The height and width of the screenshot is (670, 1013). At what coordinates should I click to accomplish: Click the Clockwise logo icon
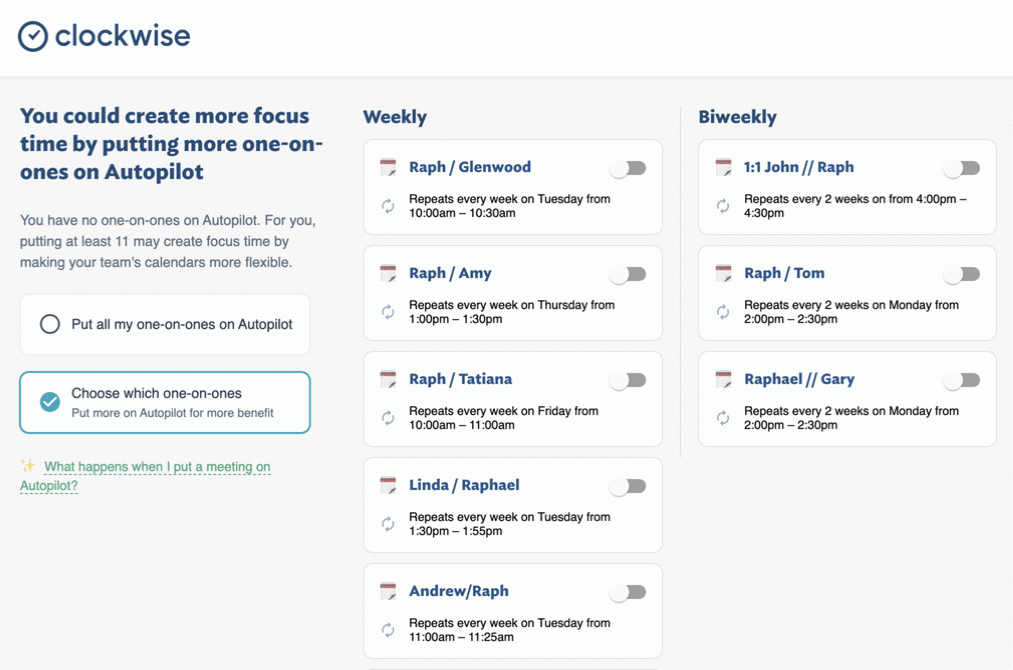(x=33, y=36)
